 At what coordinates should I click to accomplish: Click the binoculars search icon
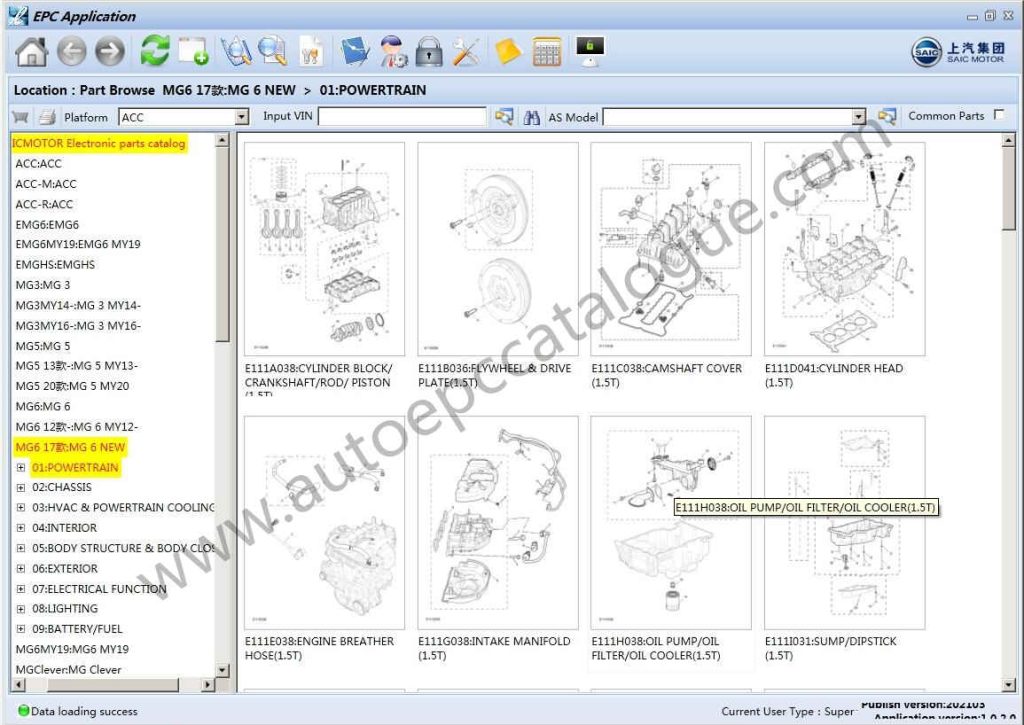coord(532,117)
